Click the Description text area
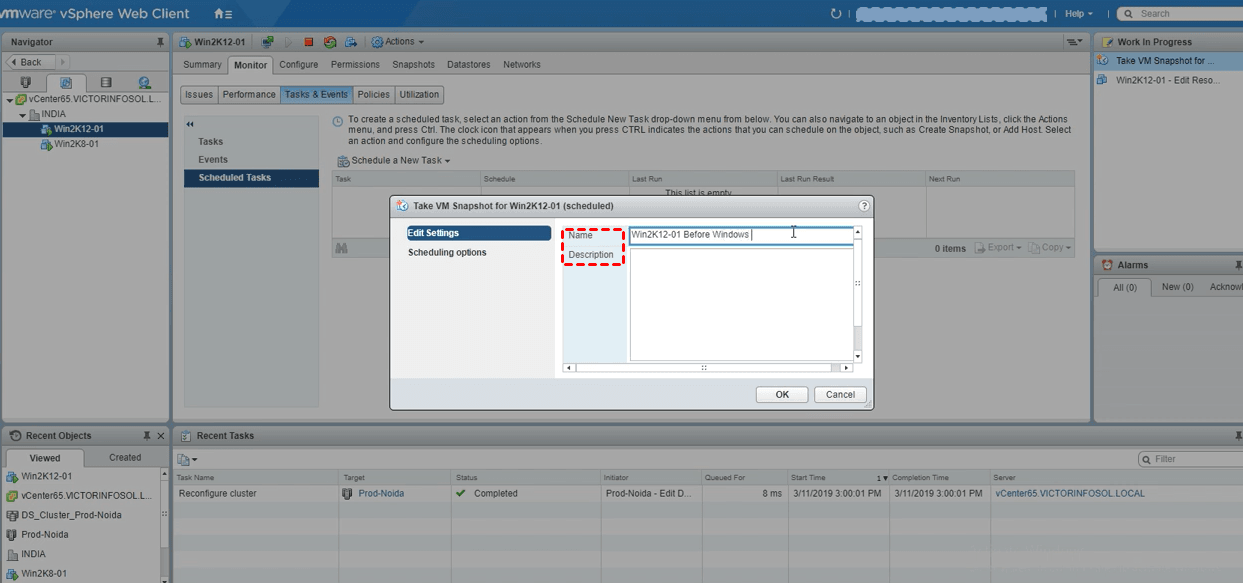1243x583 pixels. tap(741, 304)
